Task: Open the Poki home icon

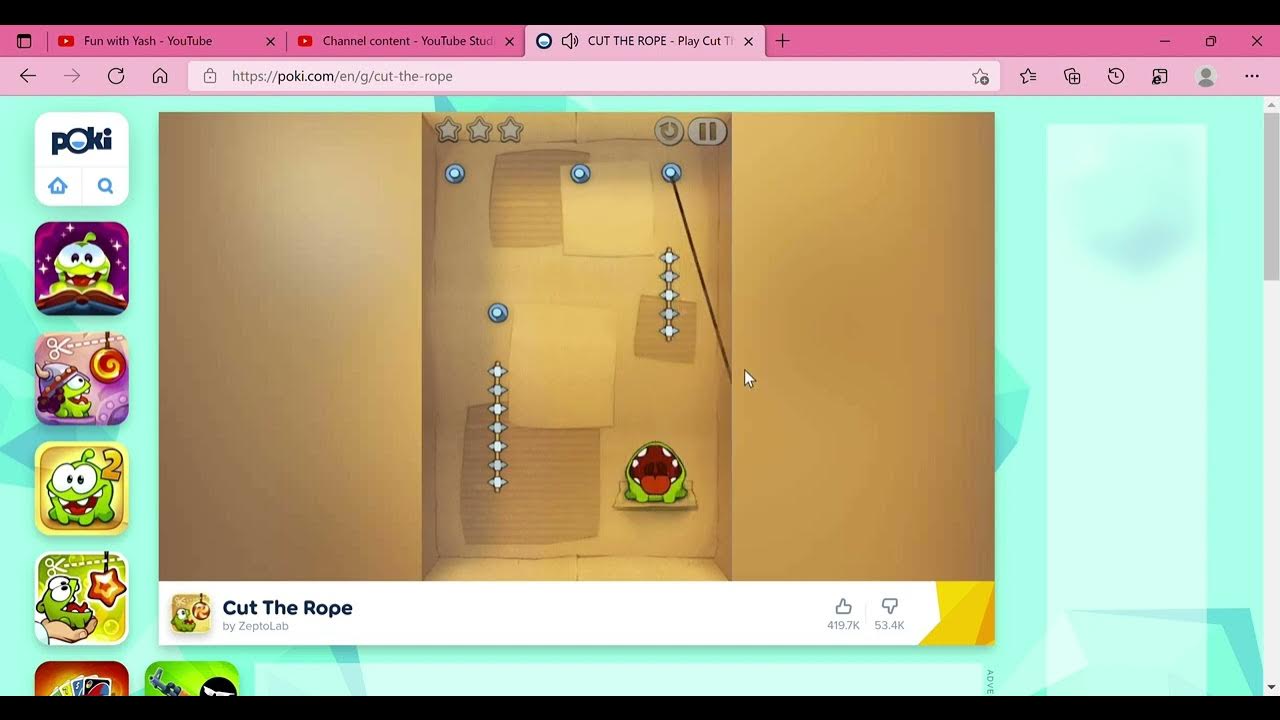Action: pyautogui.click(x=58, y=186)
